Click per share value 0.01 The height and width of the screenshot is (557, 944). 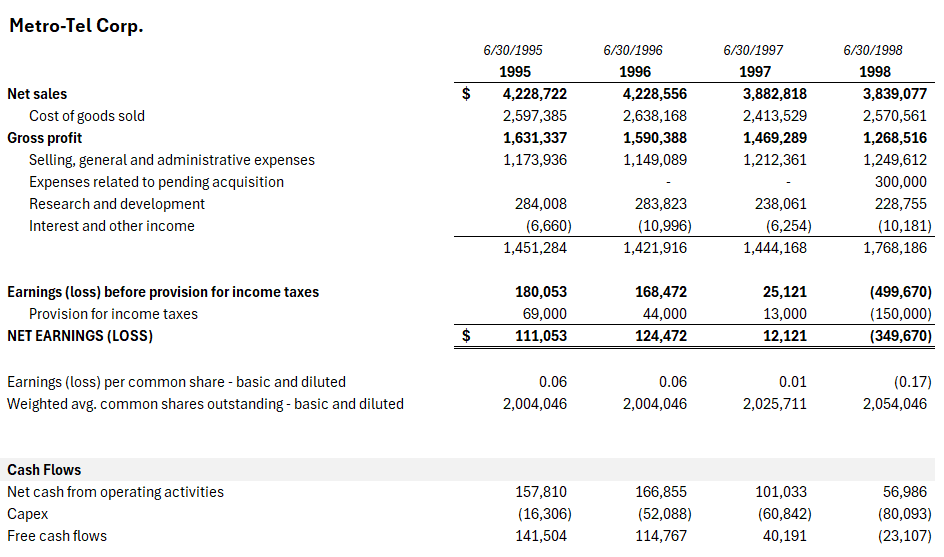[x=792, y=382]
